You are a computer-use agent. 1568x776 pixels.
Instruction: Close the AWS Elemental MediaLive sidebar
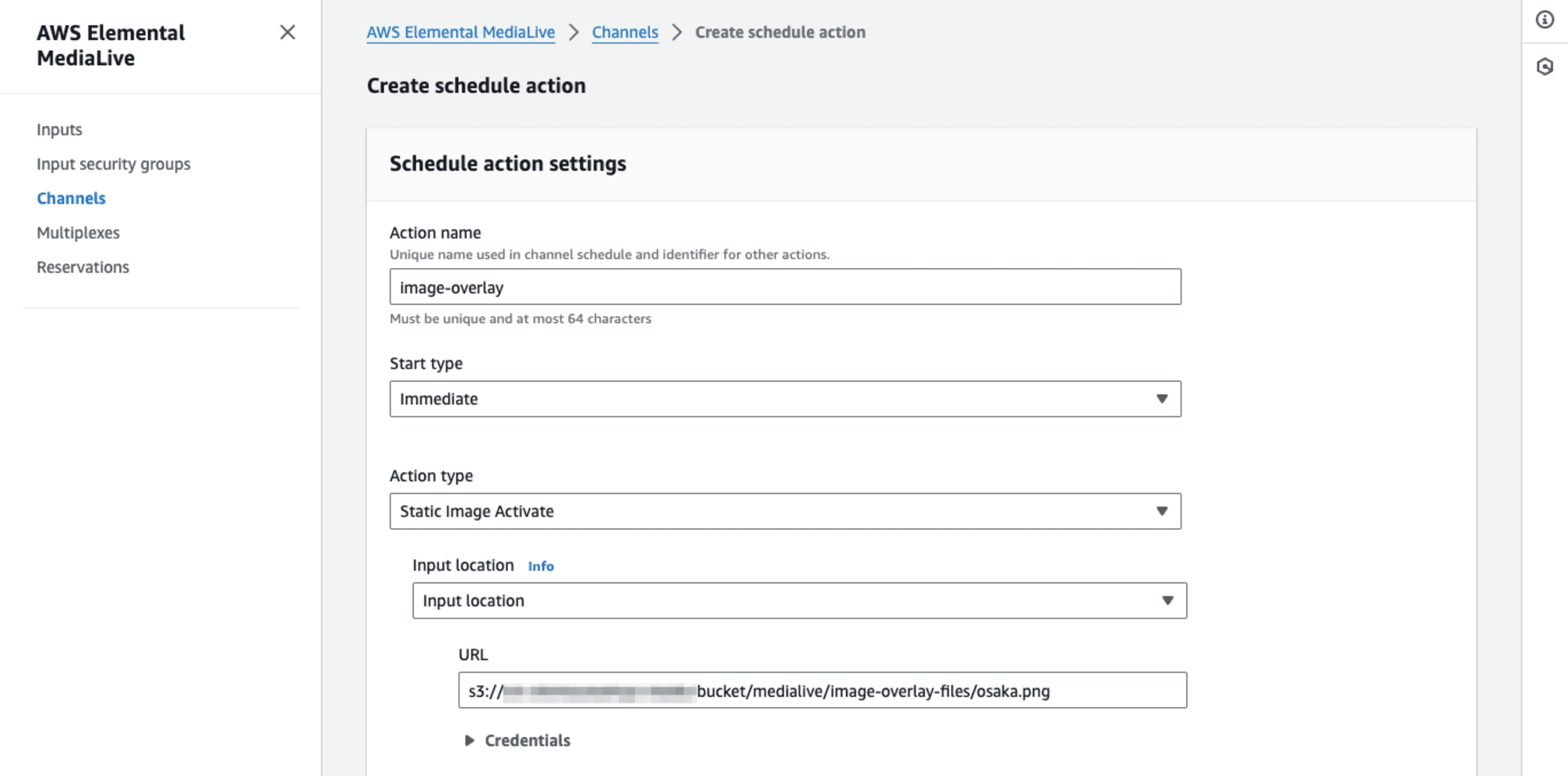tap(287, 32)
